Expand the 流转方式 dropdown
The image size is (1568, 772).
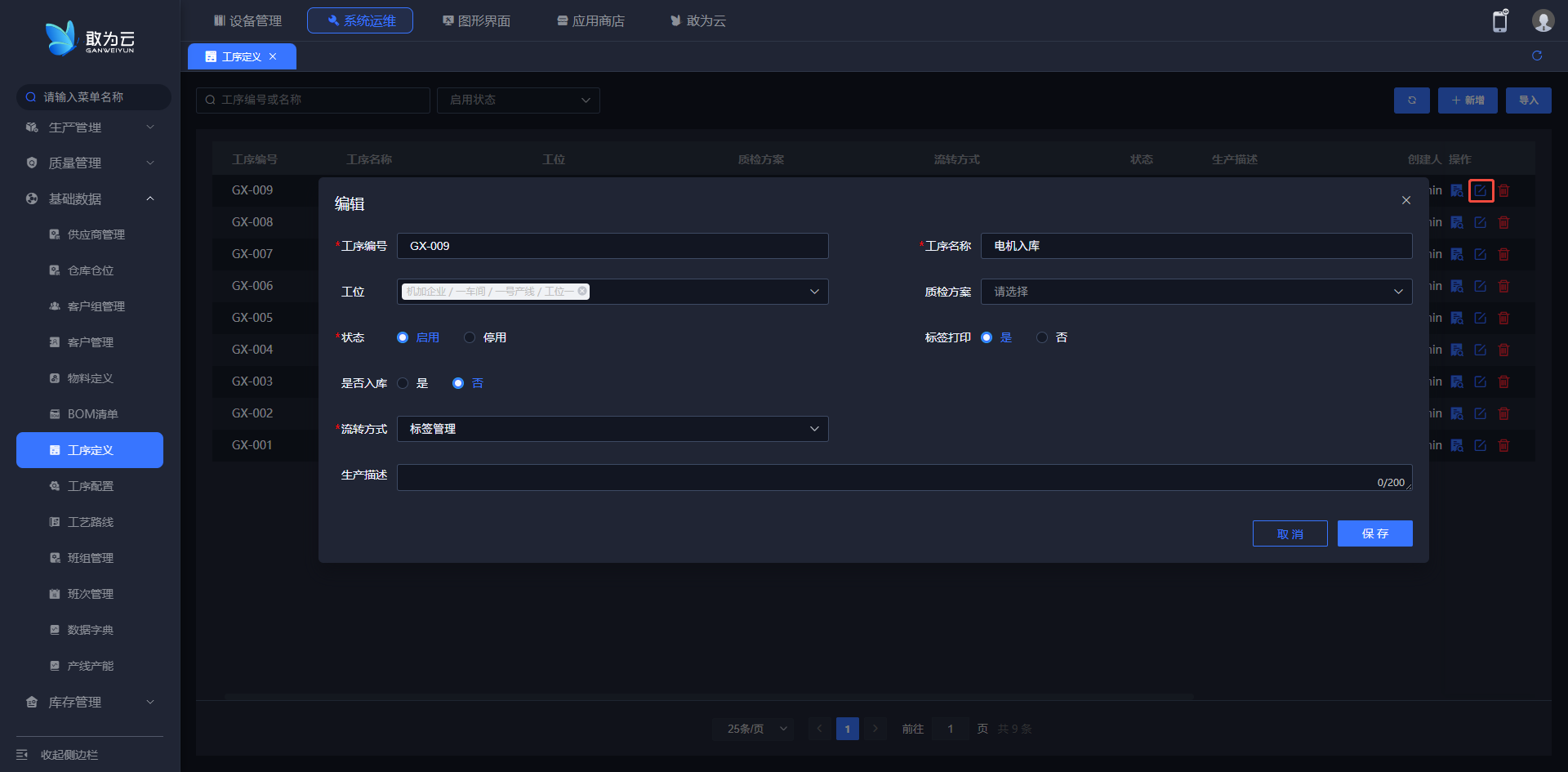point(612,429)
